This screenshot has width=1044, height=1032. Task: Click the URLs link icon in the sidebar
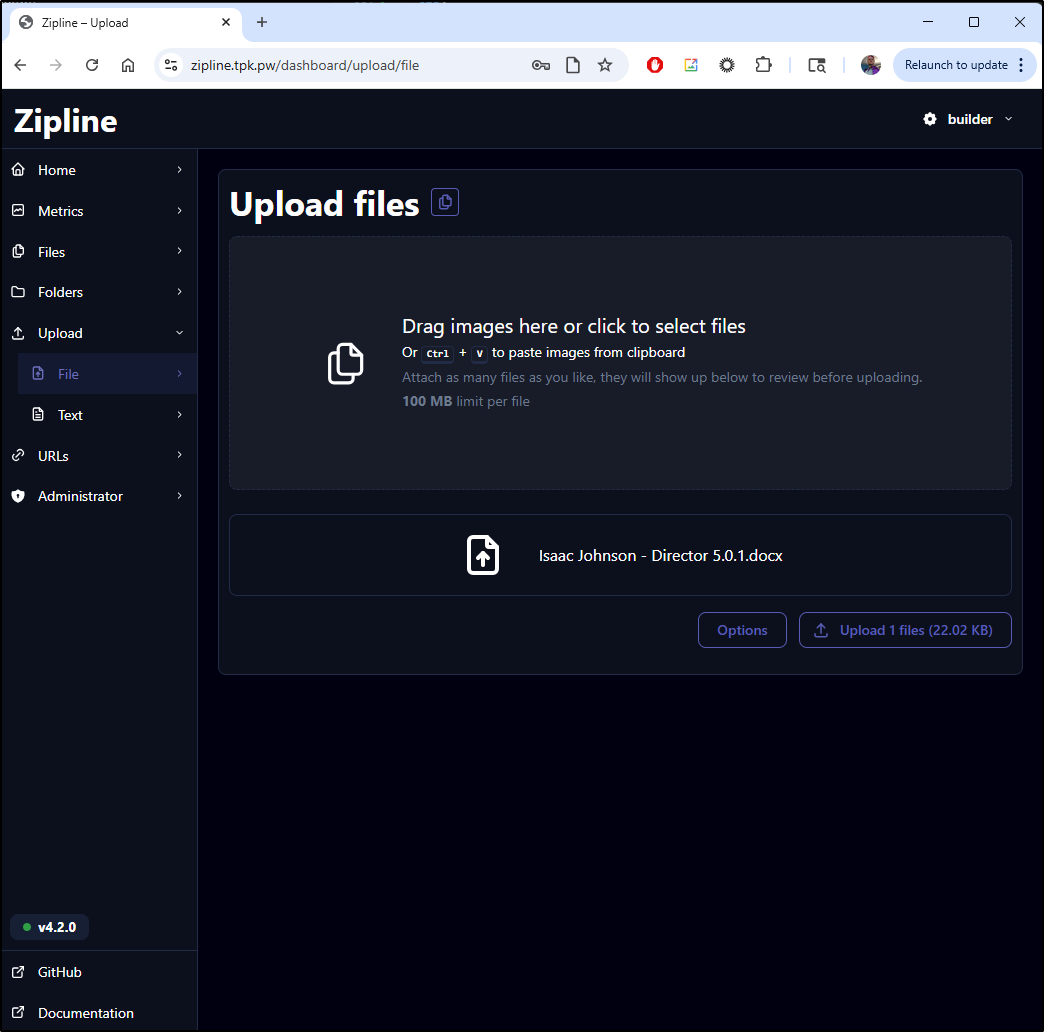[19, 455]
